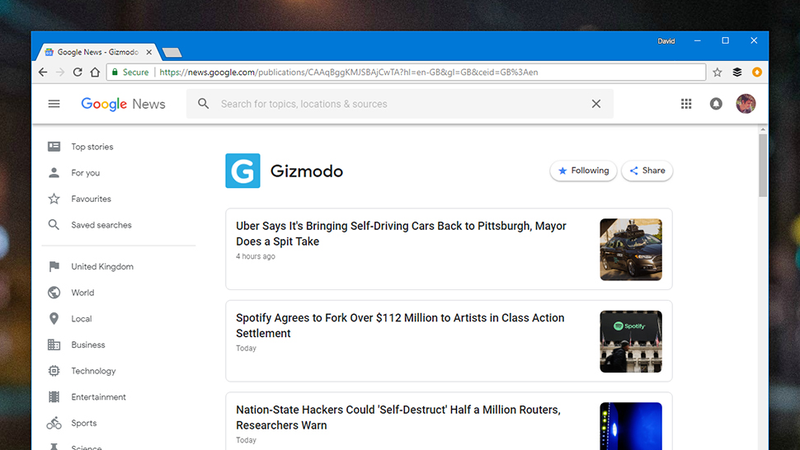Open the Uber self-driving cars article
The image size is (800, 450).
pos(401,234)
